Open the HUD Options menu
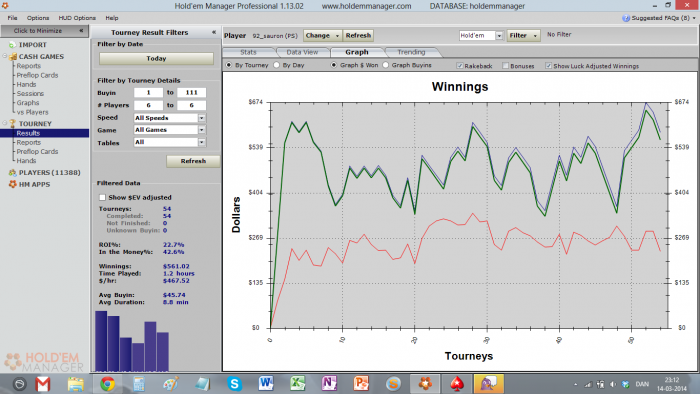 coord(77,18)
